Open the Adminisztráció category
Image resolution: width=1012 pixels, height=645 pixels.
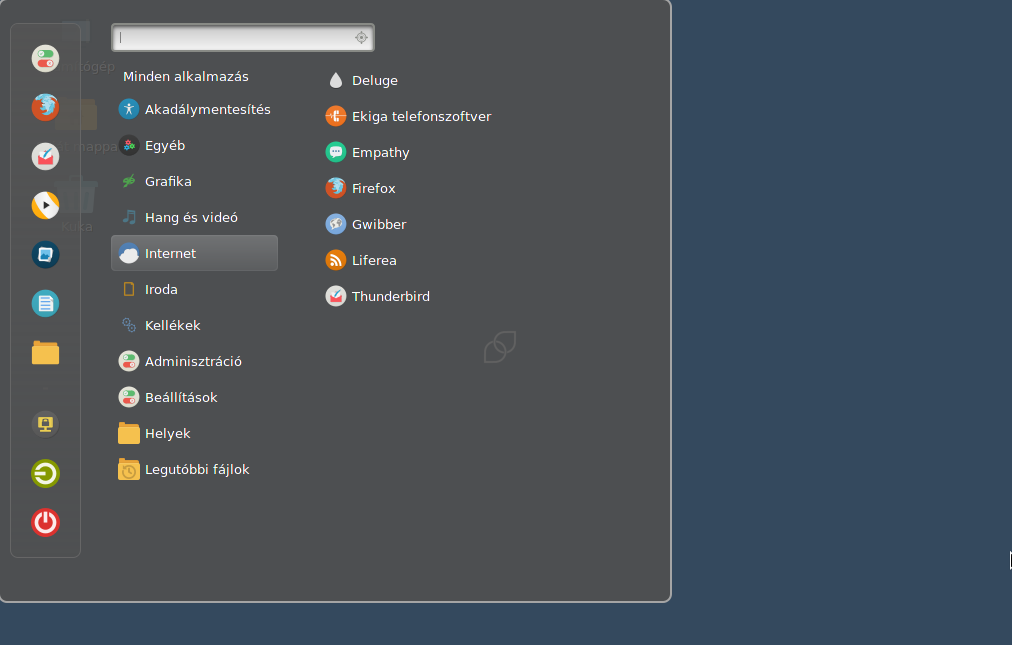[x=194, y=362]
